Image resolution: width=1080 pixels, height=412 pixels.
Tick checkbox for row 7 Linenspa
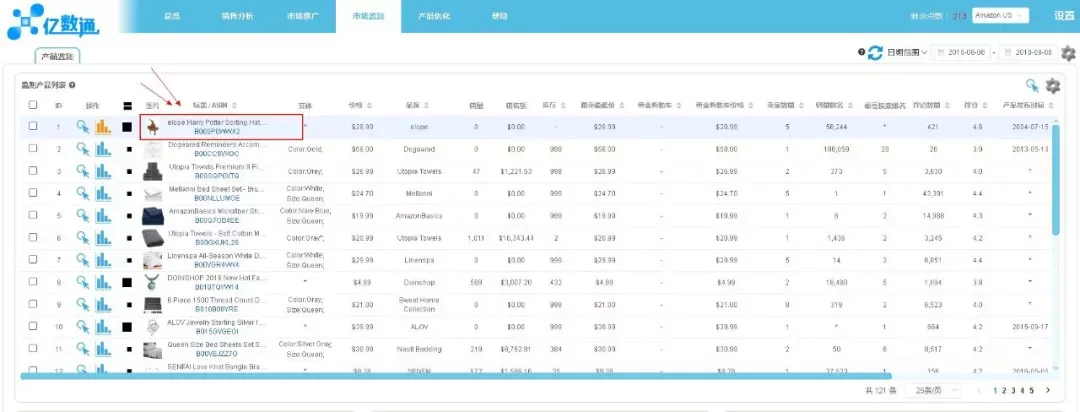pos(33,260)
